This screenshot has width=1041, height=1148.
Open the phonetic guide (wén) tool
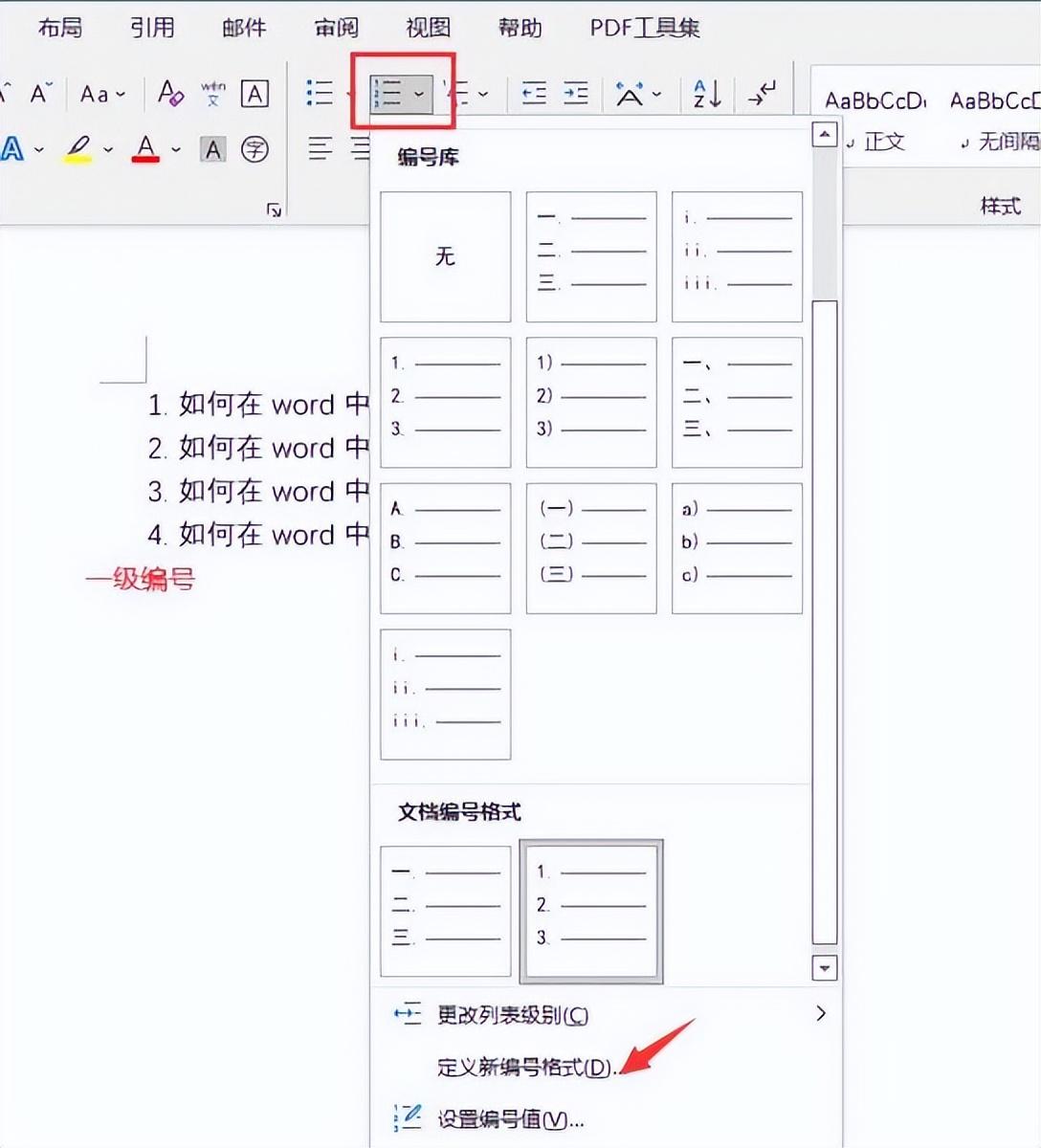212,94
